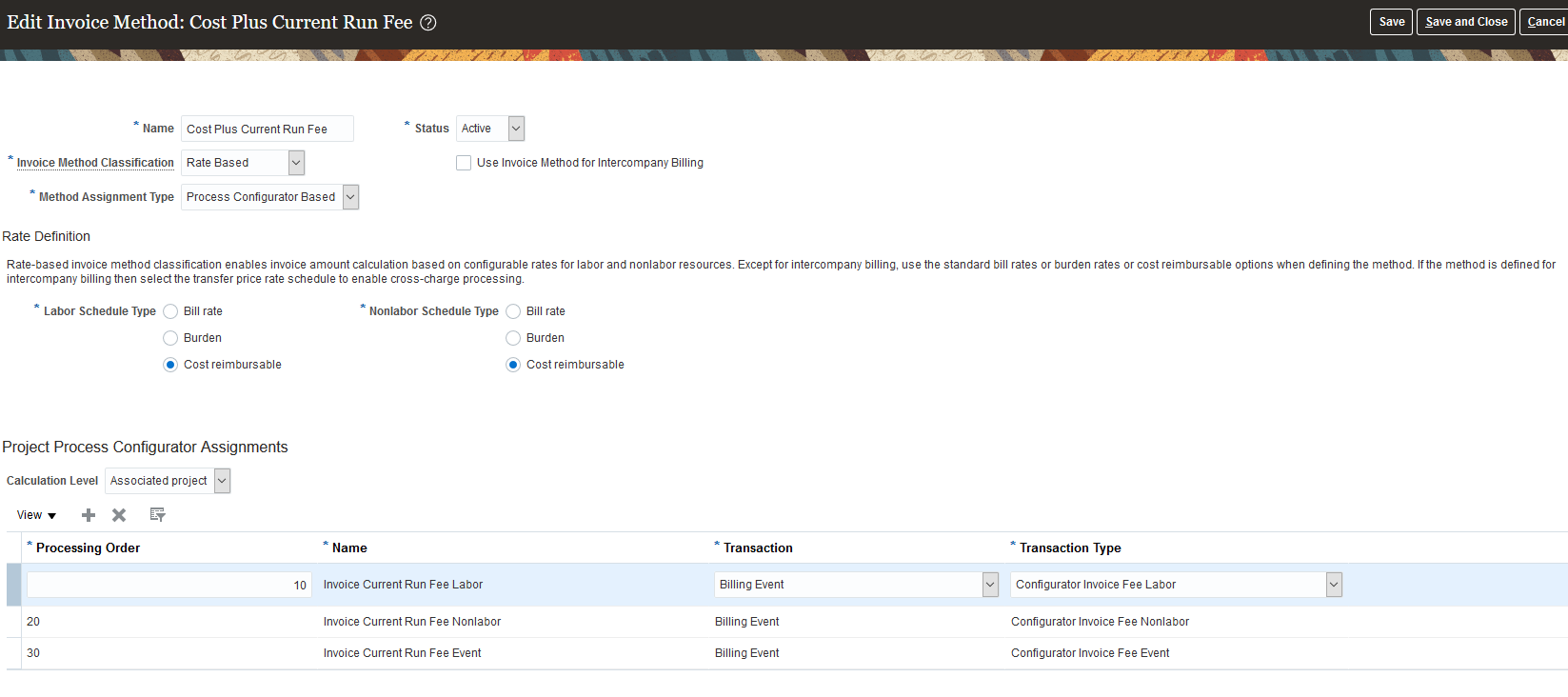Click the Cancel button
Screen dimensions: 1568x697
(x=1544, y=22)
